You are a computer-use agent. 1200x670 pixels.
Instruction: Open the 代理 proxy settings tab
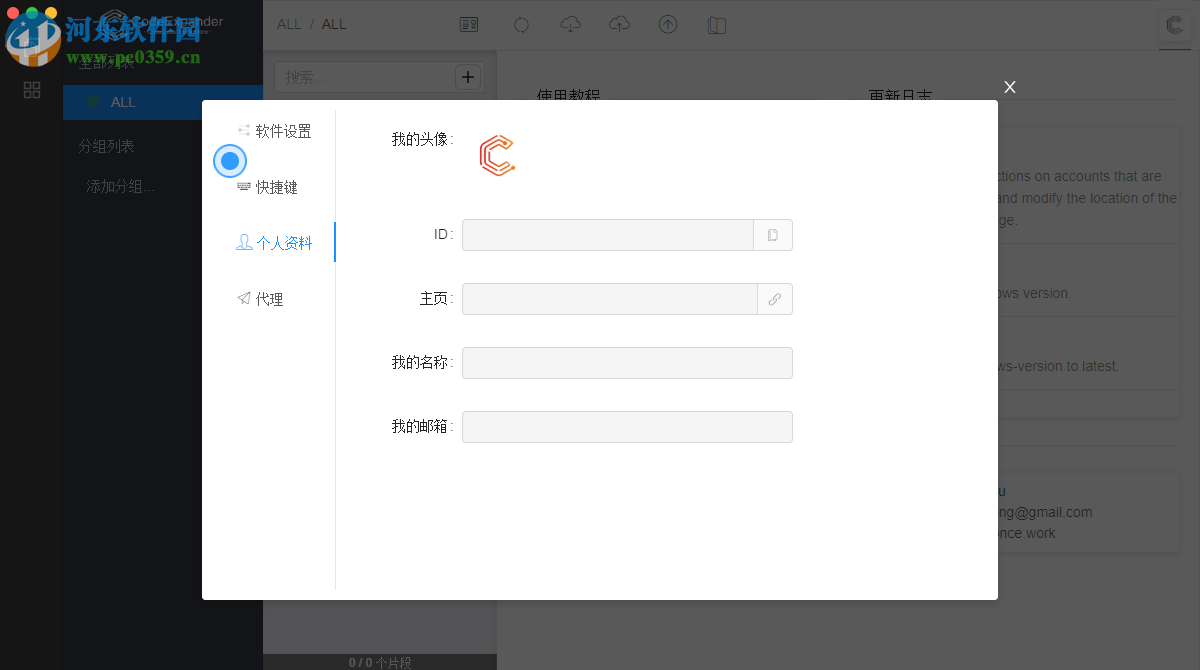coord(268,298)
